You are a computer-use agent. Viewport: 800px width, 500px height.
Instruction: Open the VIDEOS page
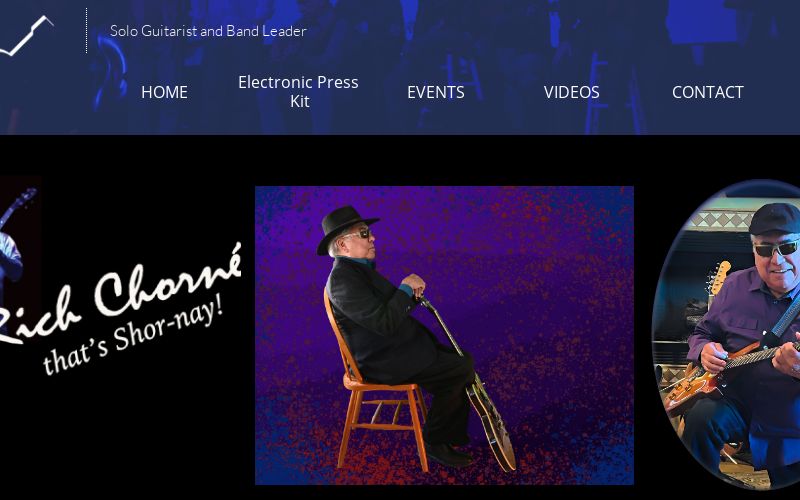[571, 92]
